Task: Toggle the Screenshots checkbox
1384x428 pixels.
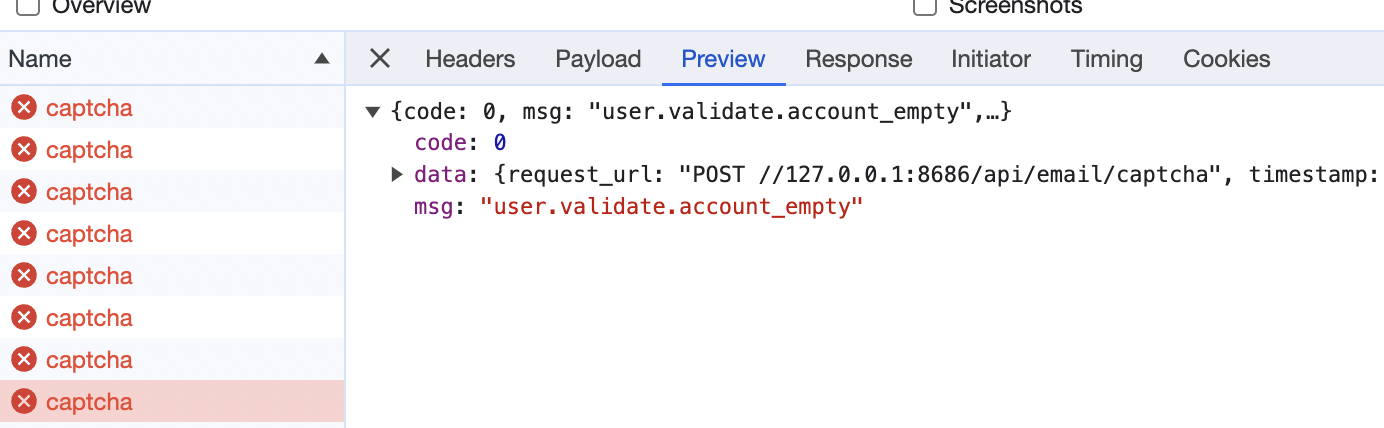Action: pos(925,6)
